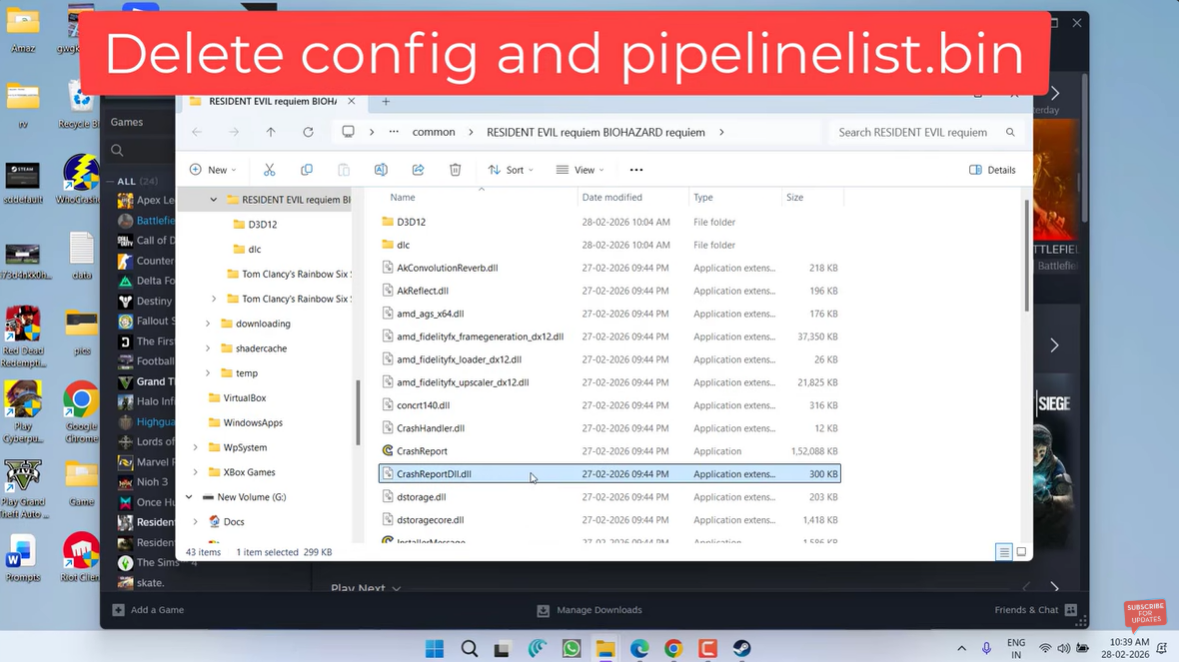Open the See more three-dot menu

(x=636, y=170)
